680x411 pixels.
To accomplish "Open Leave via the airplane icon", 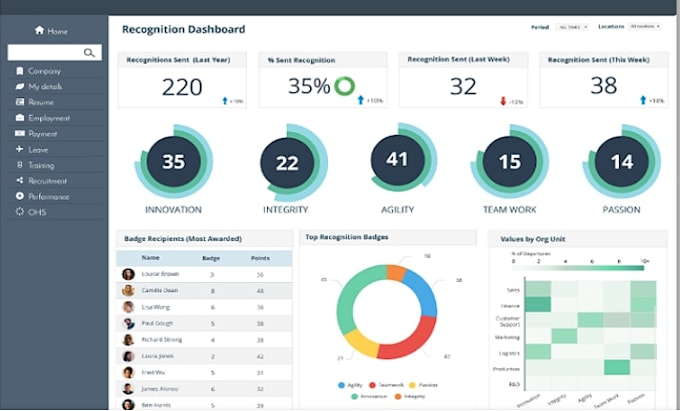I will (x=19, y=149).
